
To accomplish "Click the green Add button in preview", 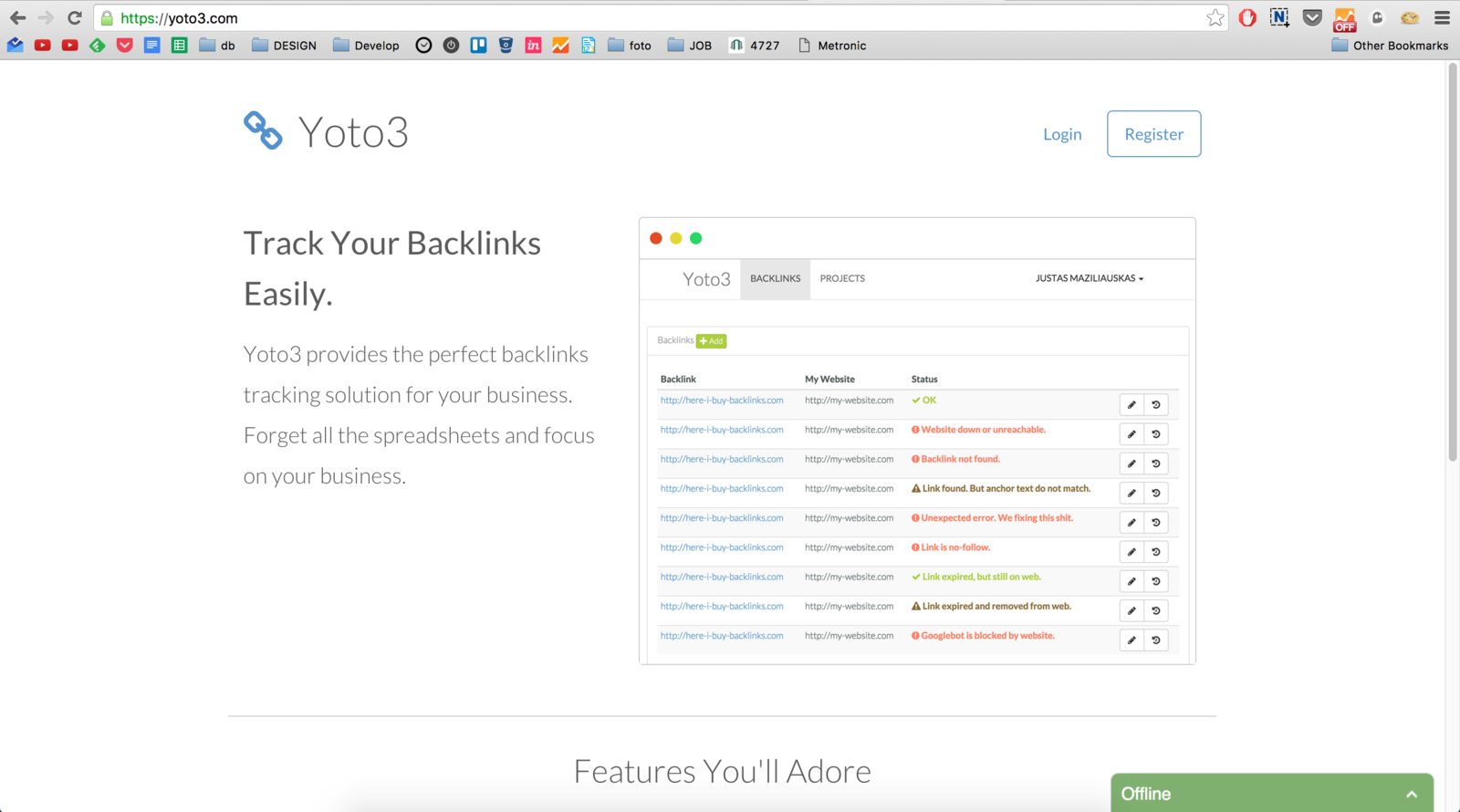I will pyautogui.click(x=711, y=340).
